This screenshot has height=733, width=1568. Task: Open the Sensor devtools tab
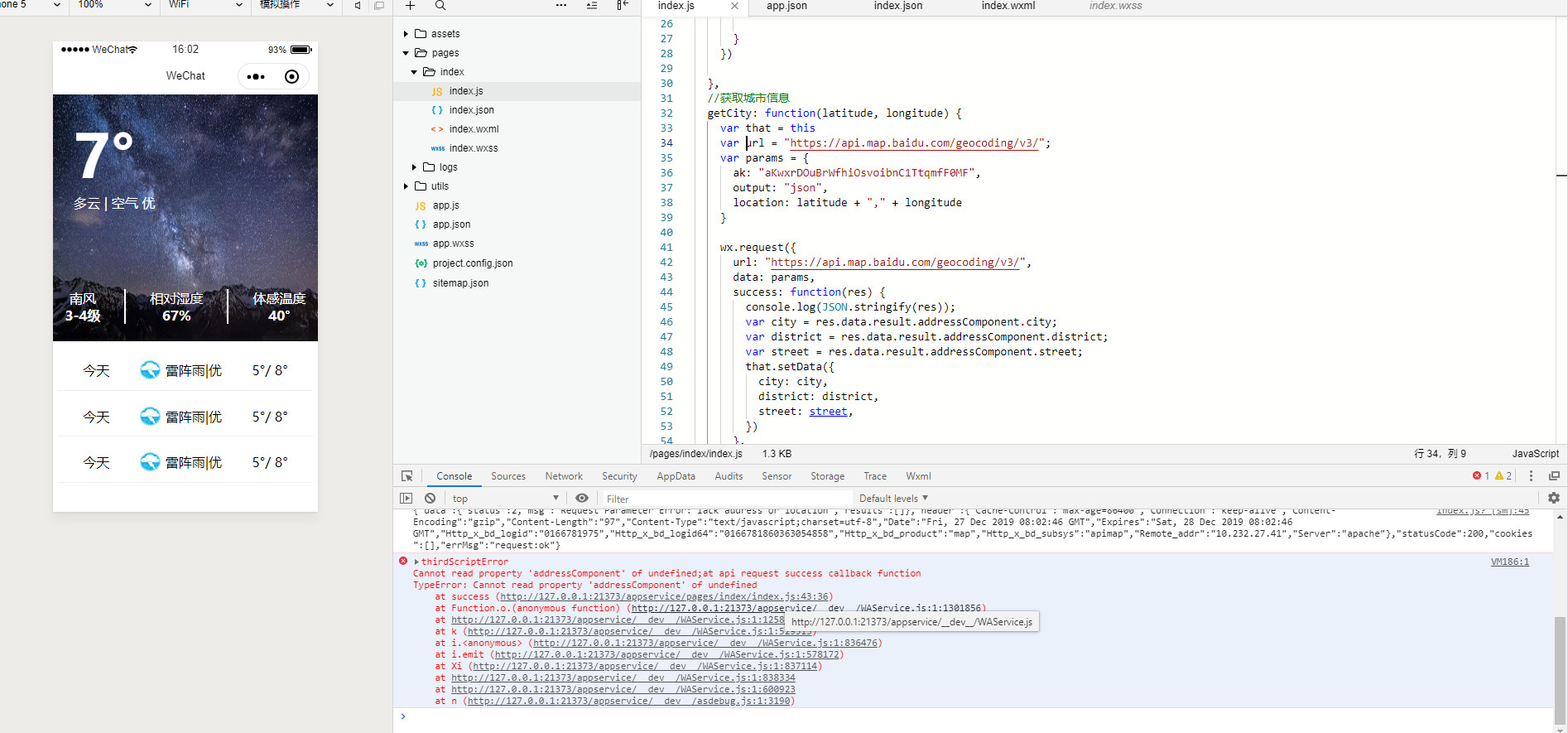tap(777, 476)
